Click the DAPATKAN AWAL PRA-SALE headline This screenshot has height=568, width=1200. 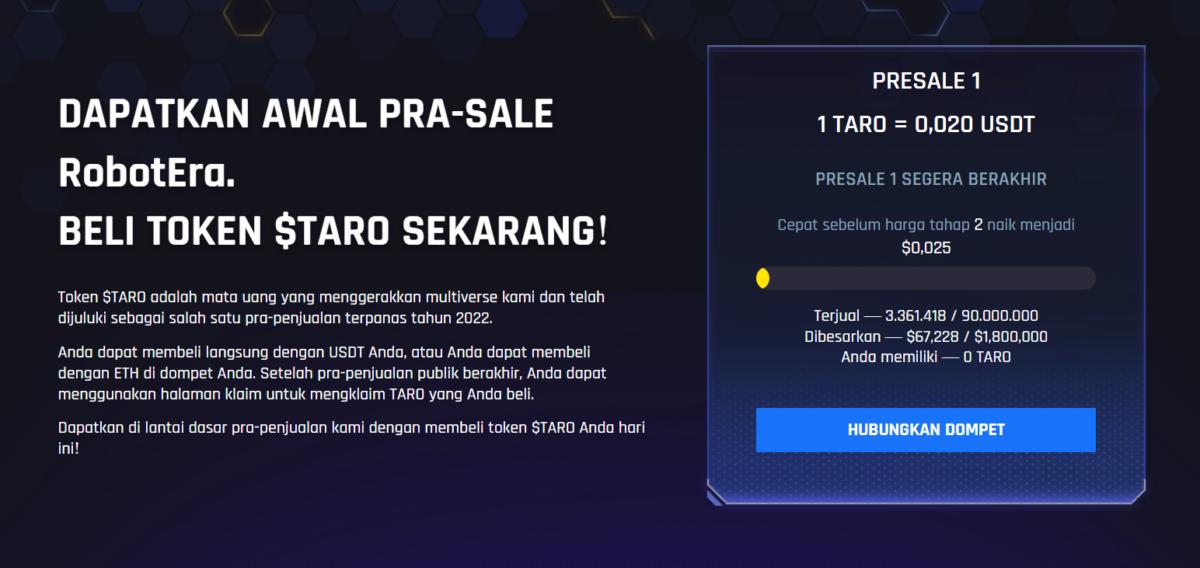(306, 115)
